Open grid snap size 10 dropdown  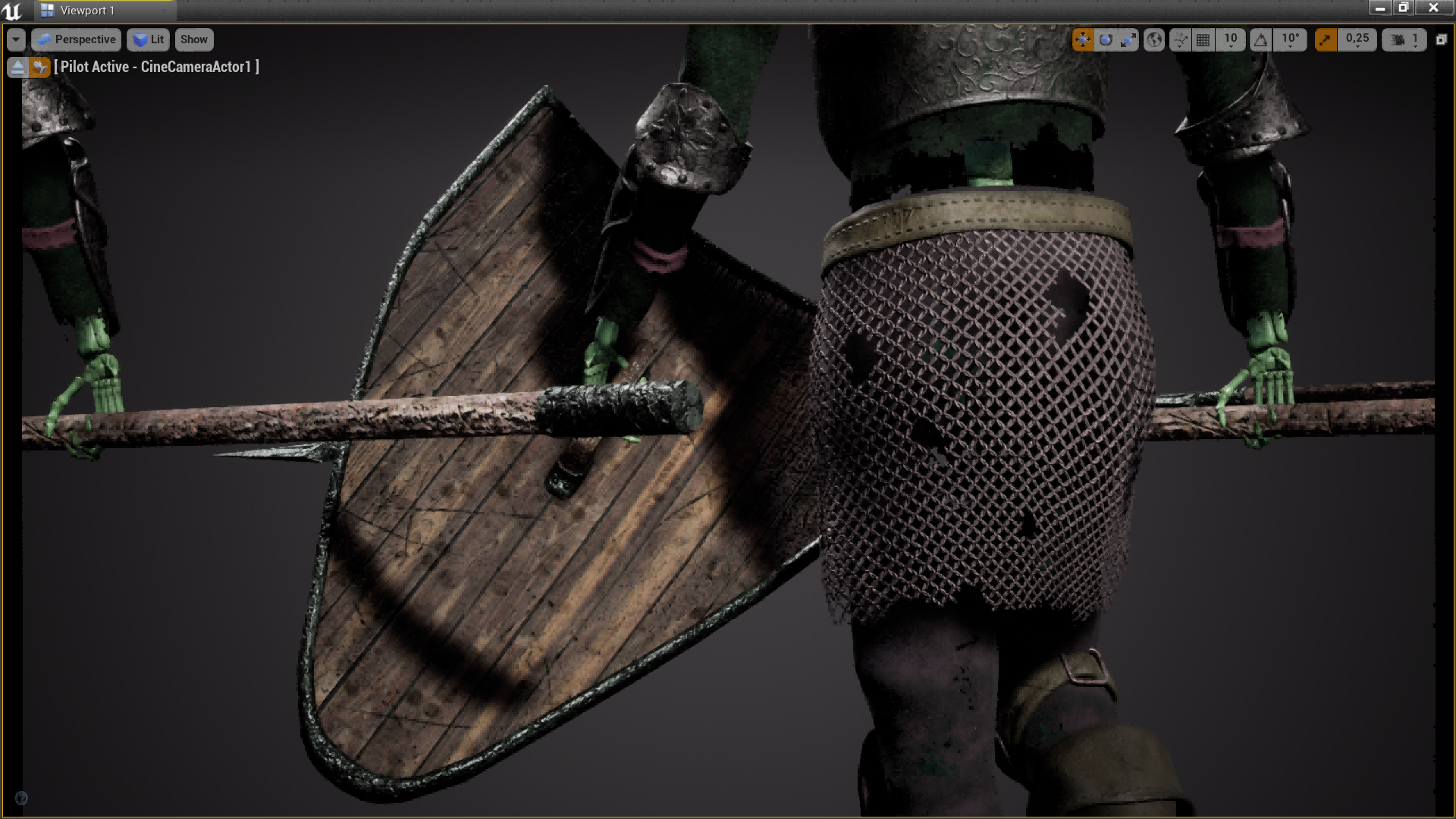pyautogui.click(x=1230, y=39)
